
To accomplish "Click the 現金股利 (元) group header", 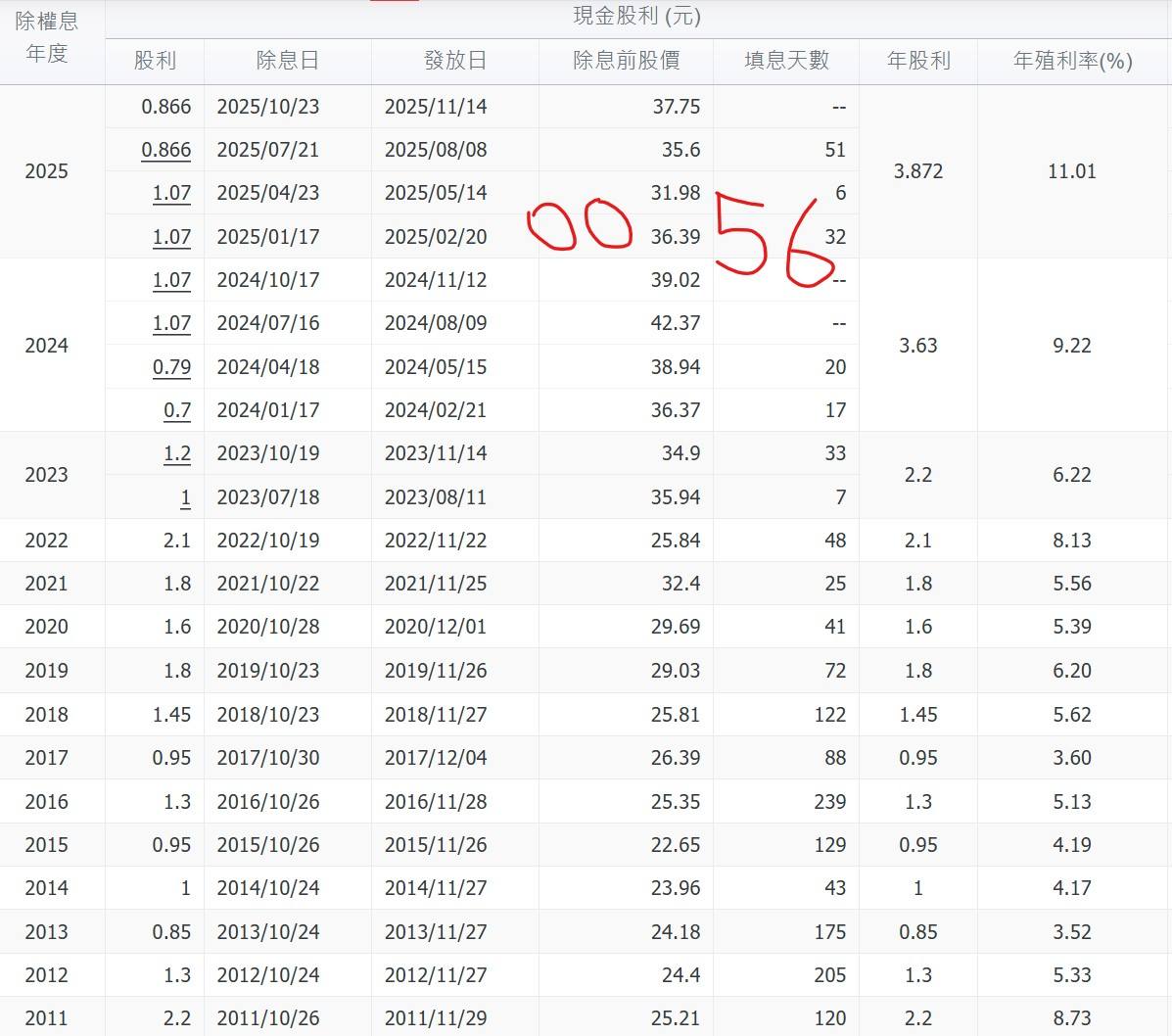I will tap(636, 16).
